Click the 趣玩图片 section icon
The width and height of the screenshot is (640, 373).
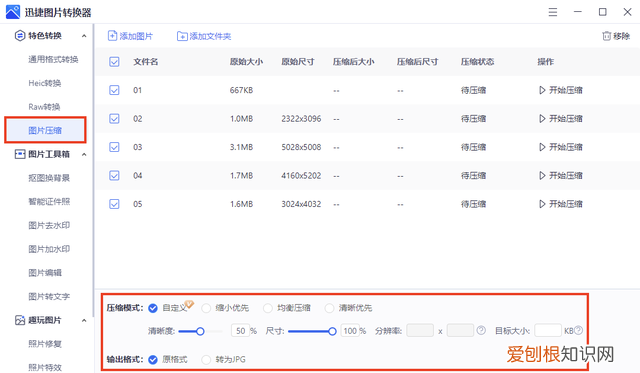click(20, 320)
